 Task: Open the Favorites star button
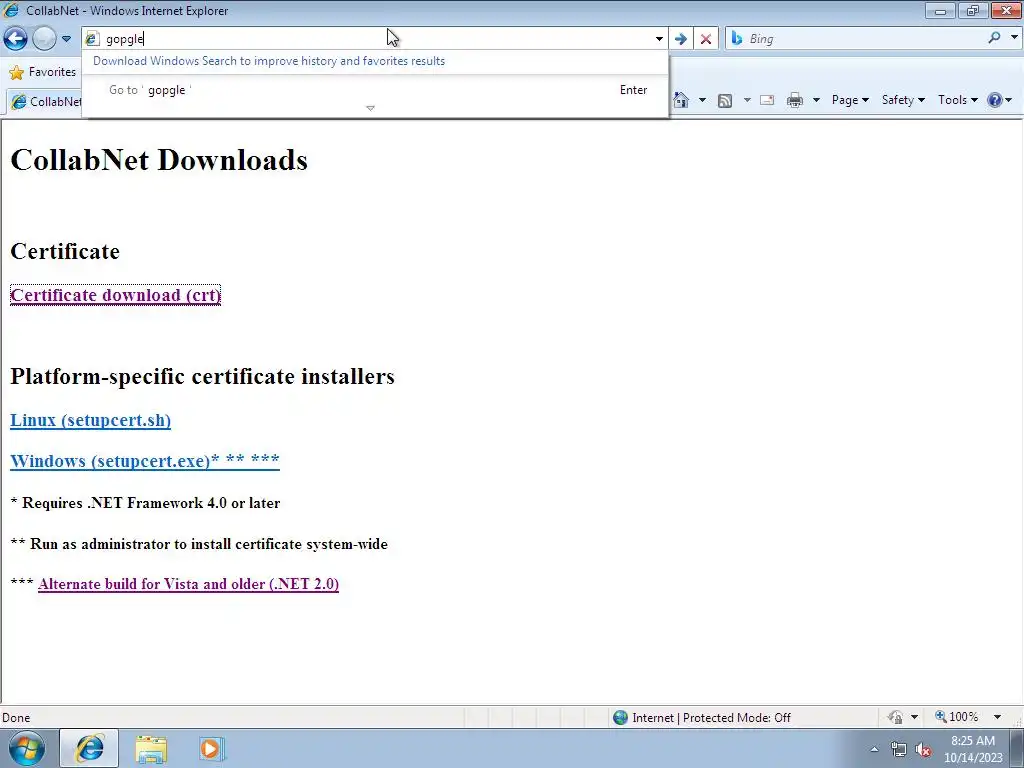click(x=42, y=72)
